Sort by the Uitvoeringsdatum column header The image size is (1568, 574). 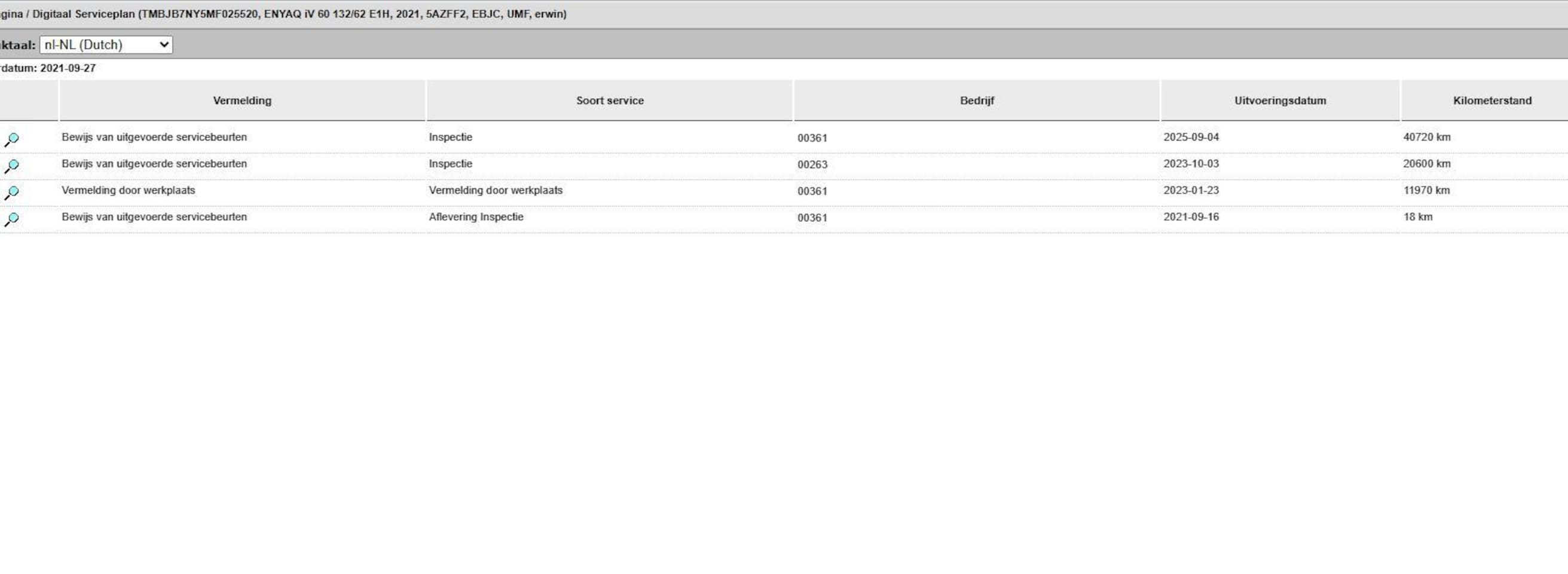coord(1279,100)
